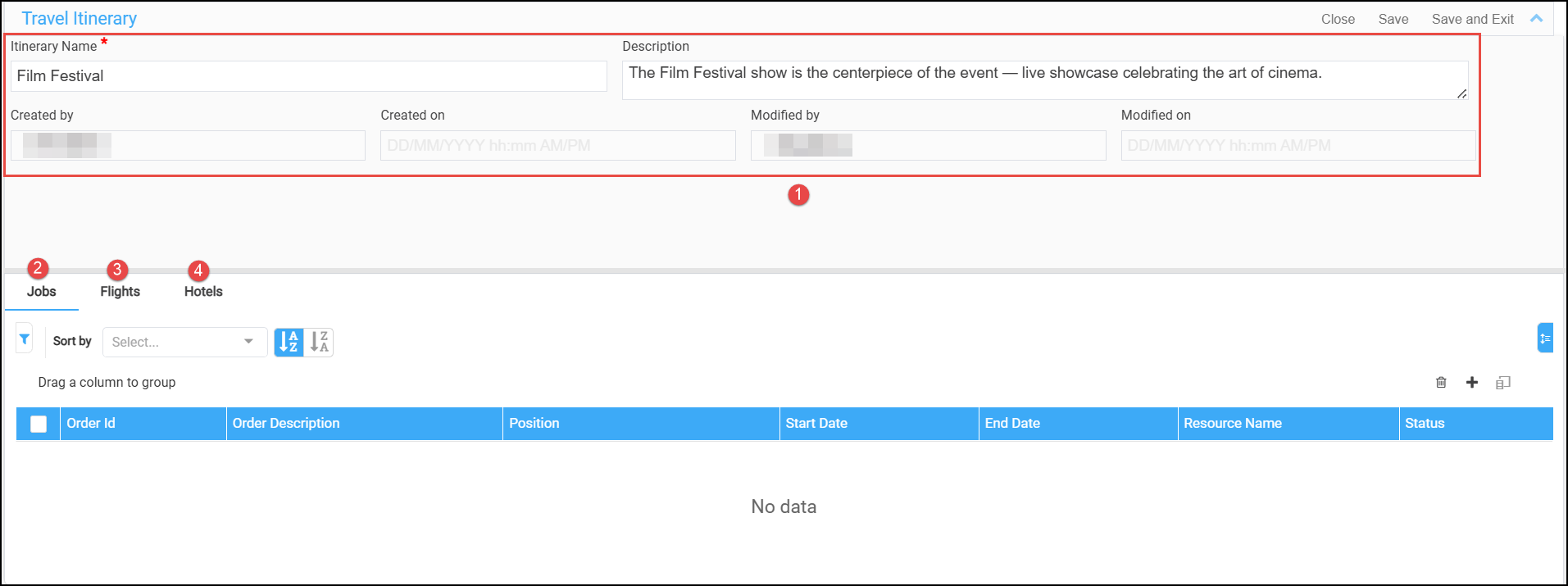Click into the Description text area
Screen dimensions: 1568x586
(1044, 79)
